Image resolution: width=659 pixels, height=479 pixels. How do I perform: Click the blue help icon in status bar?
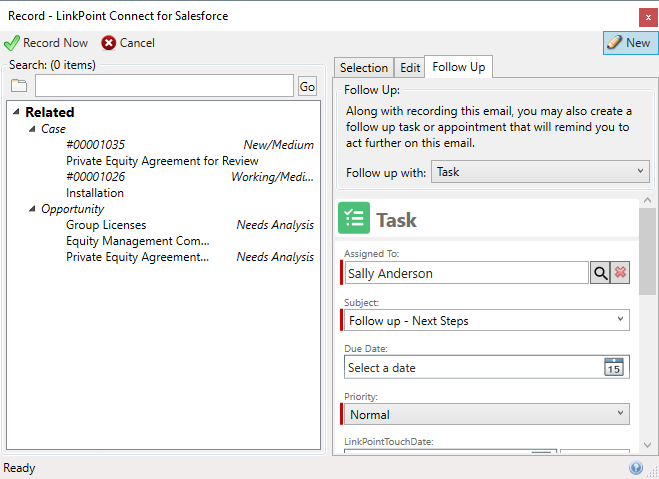click(635, 467)
